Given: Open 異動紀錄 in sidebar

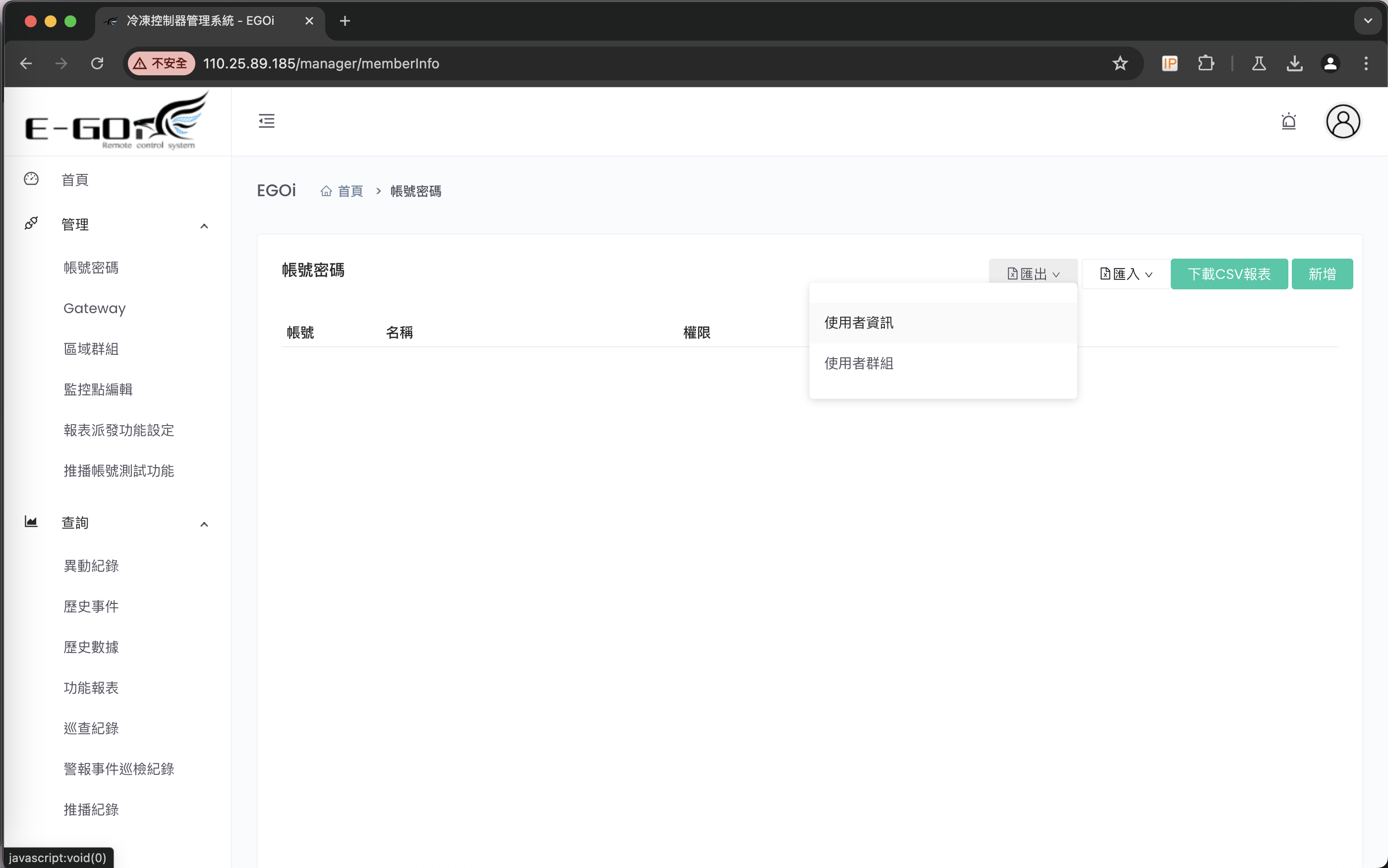Looking at the screenshot, I should [x=91, y=565].
